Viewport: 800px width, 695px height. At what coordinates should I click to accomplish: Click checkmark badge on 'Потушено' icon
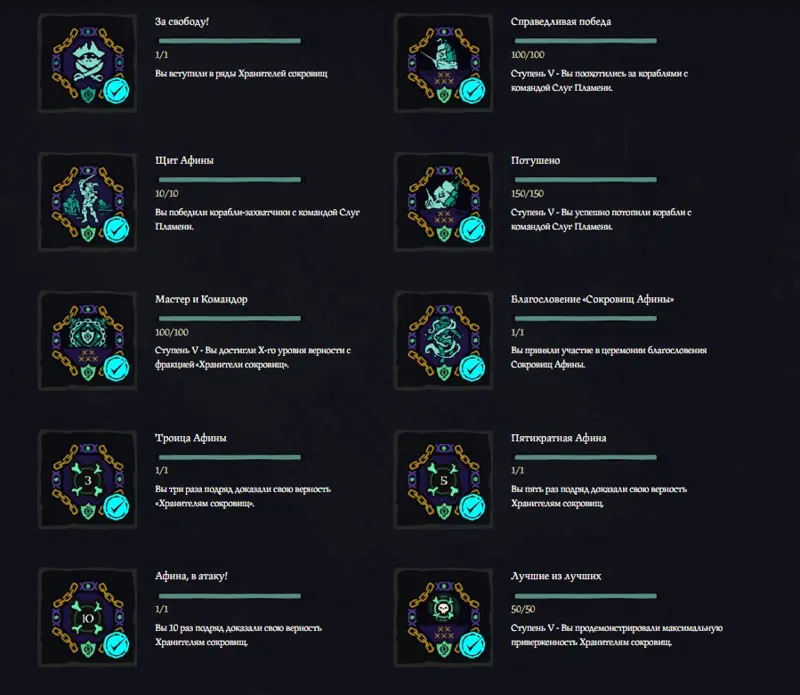[x=472, y=230]
